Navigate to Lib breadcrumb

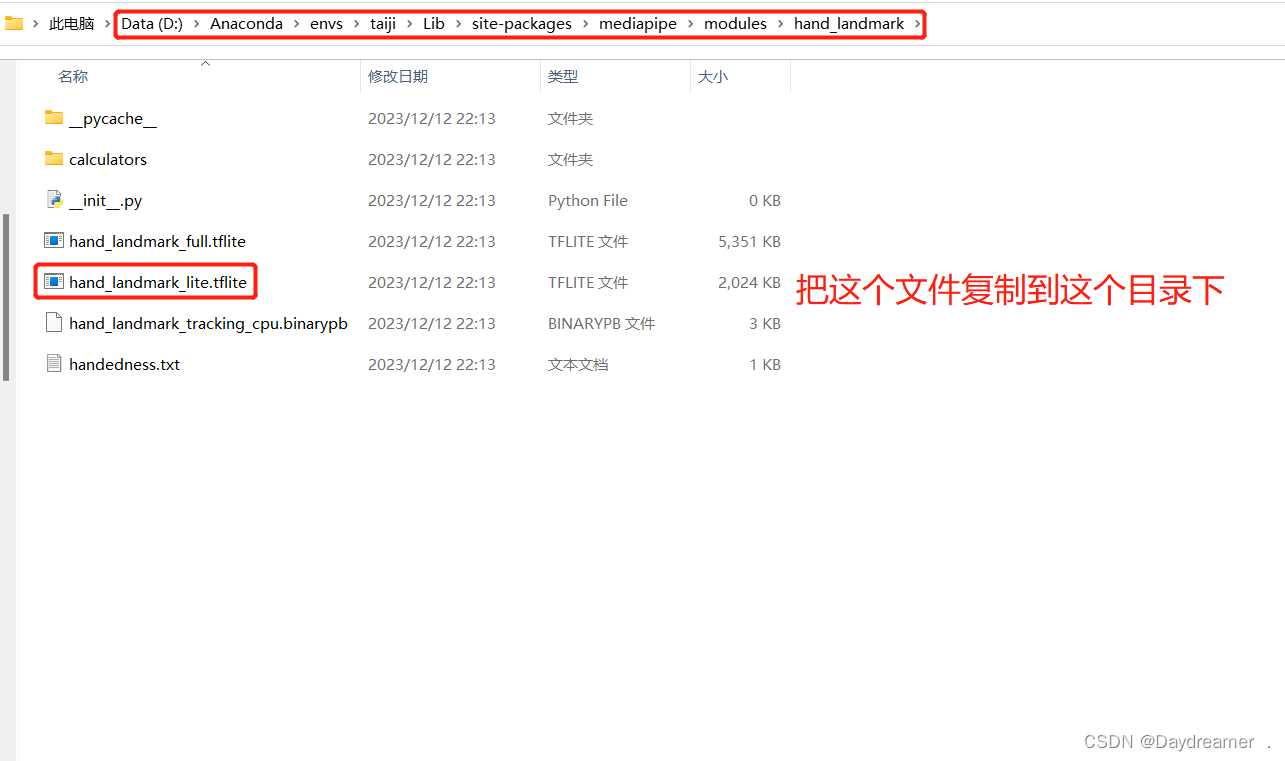pos(433,24)
